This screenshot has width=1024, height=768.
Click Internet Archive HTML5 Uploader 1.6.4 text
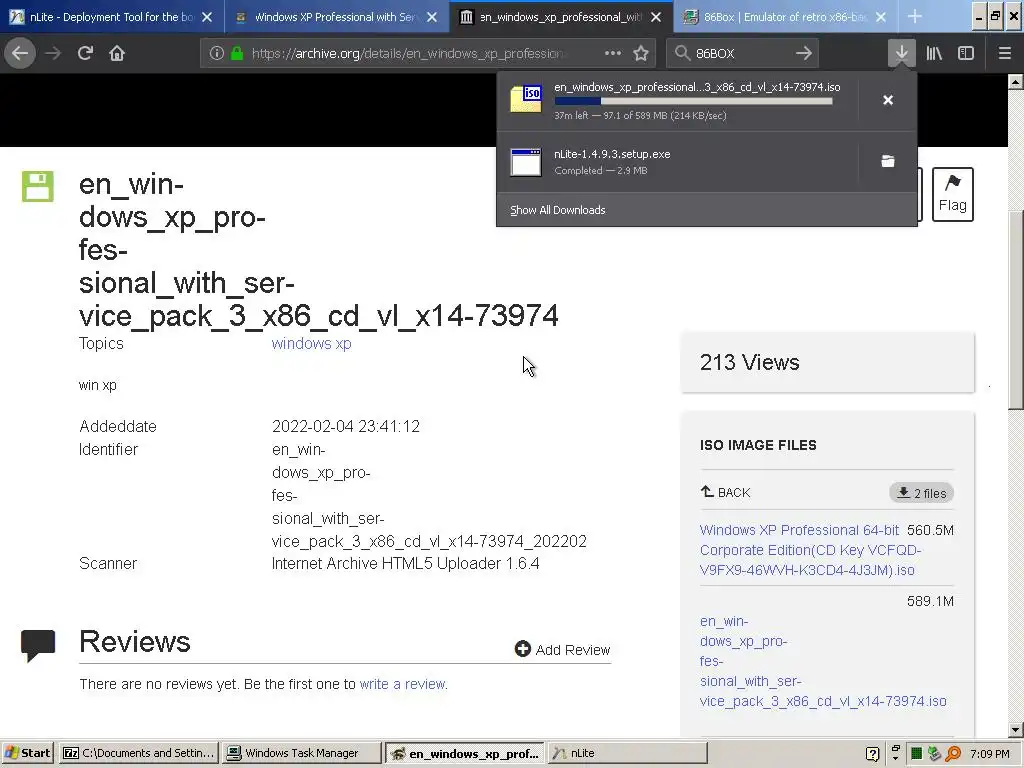point(406,564)
